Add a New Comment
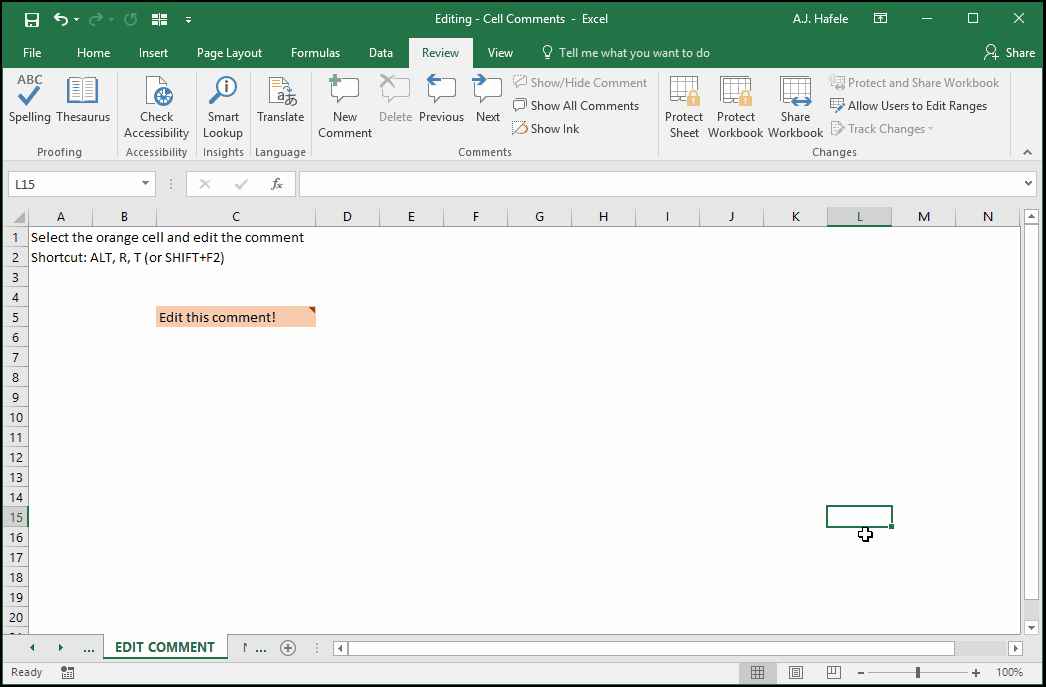This screenshot has width=1046, height=687. [x=345, y=107]
